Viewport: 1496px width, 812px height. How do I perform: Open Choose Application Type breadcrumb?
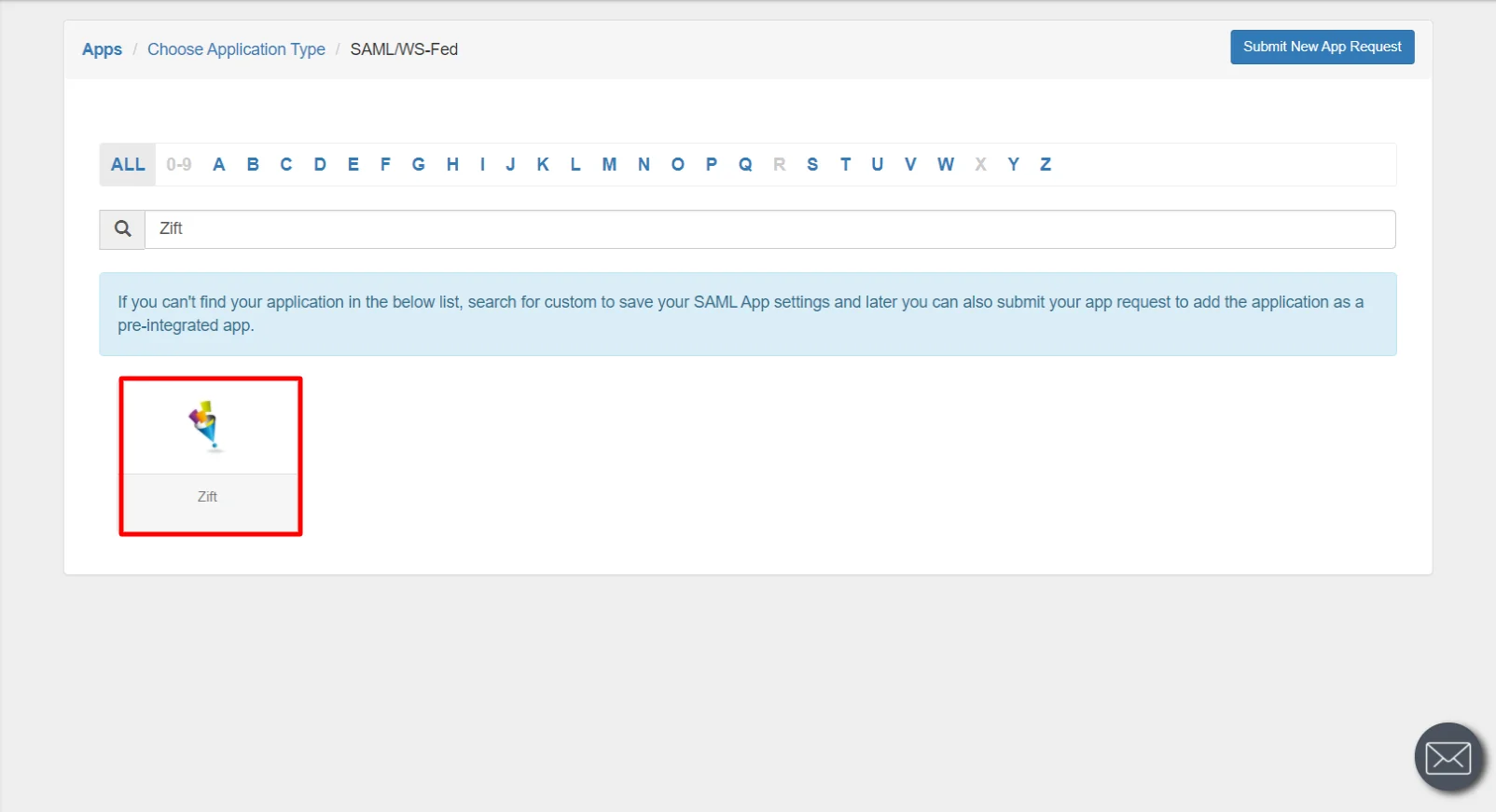click(x=236, y=49)
